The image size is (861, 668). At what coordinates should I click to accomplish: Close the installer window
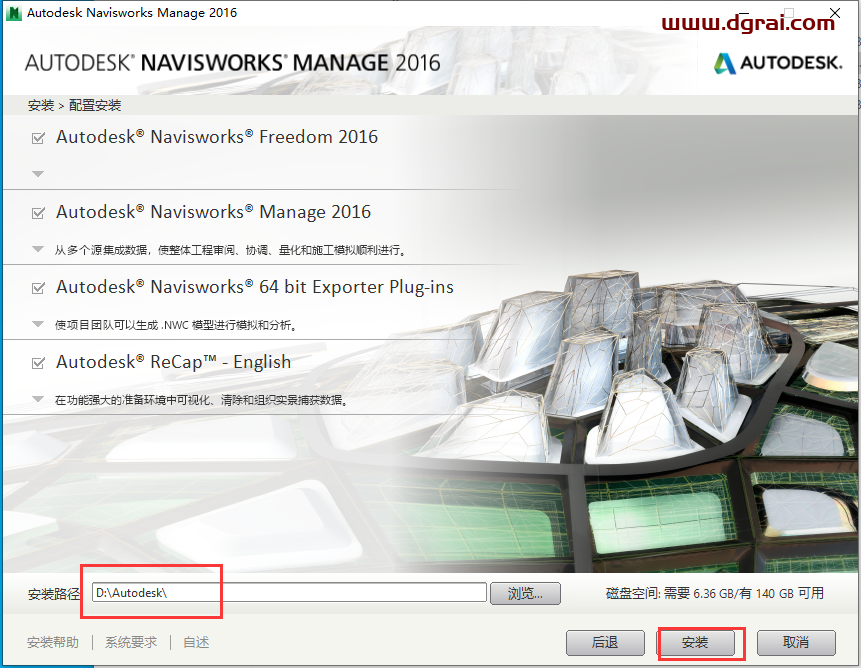point(835,12)
